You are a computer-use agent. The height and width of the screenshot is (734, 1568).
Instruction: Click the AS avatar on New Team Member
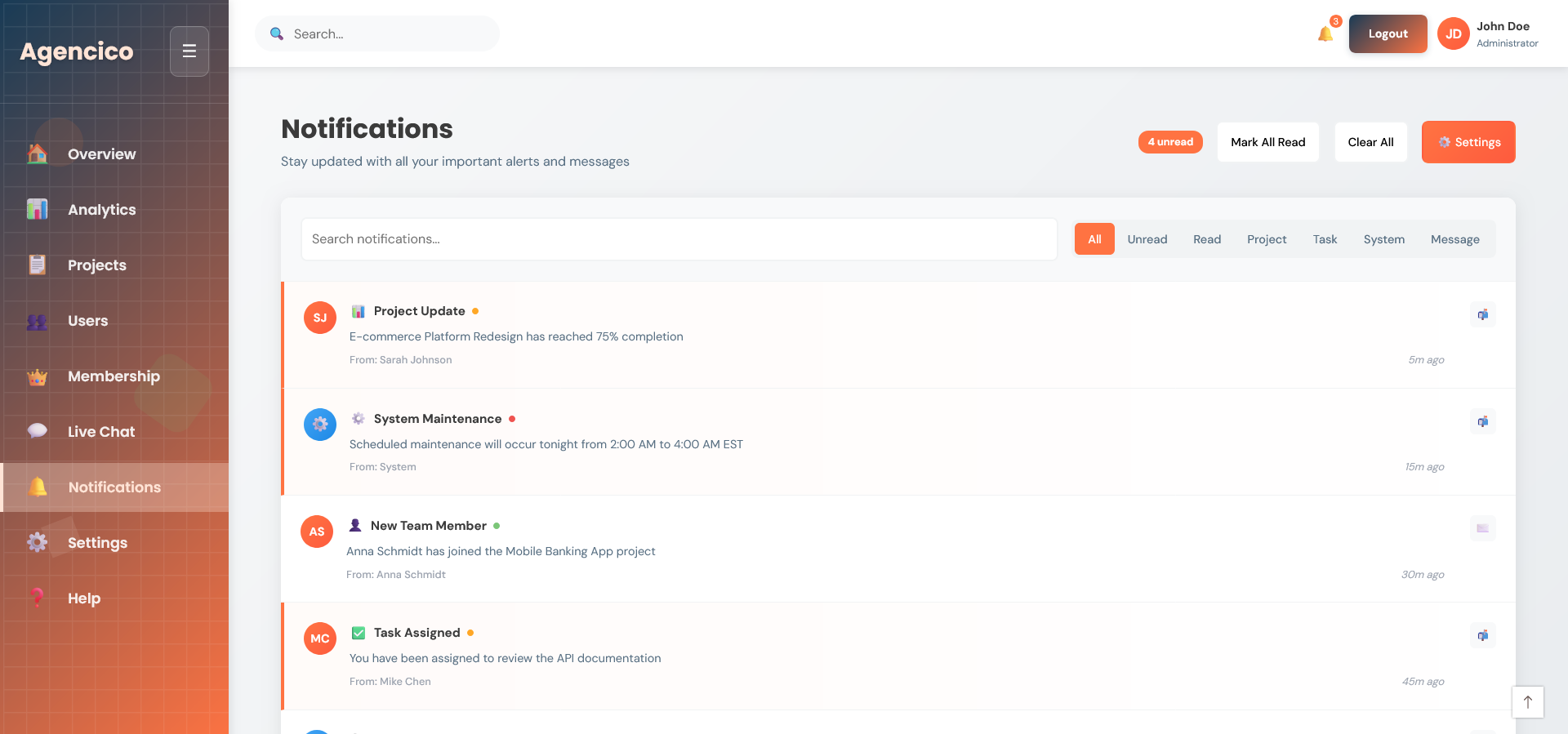(x=317, y=532)
